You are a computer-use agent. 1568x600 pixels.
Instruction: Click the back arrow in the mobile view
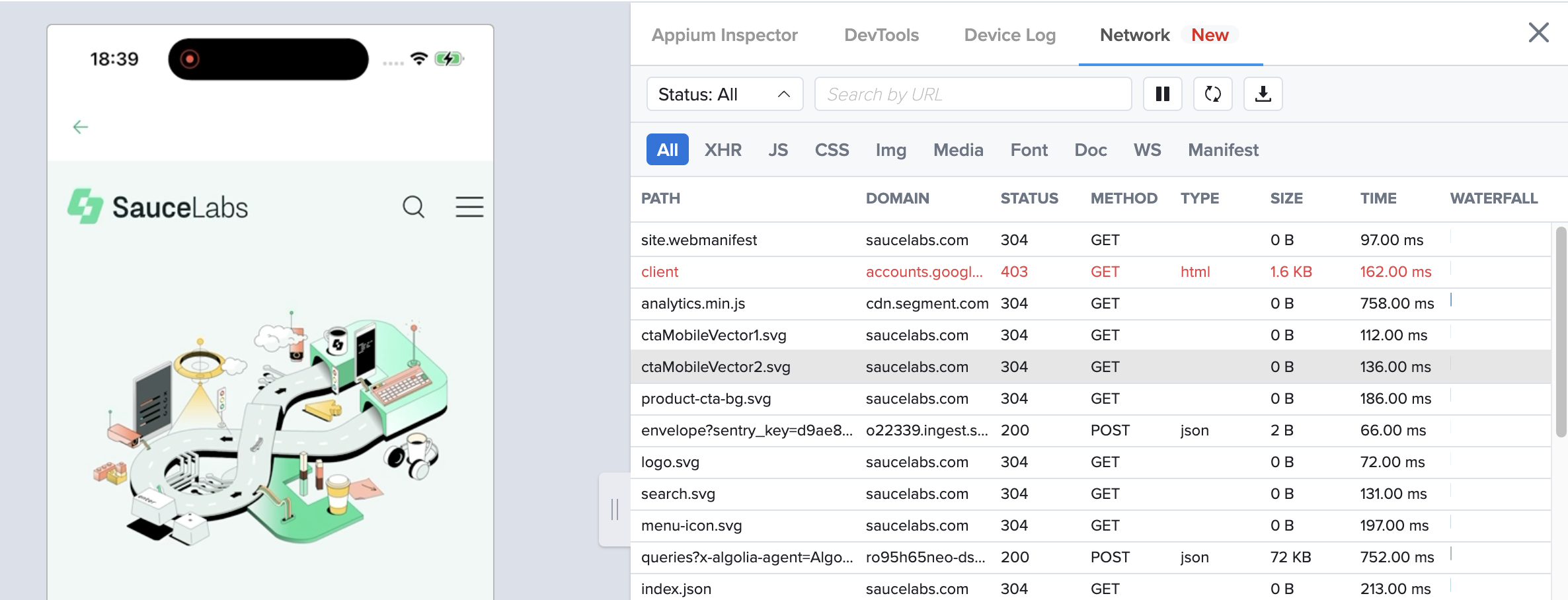[79, 126]
